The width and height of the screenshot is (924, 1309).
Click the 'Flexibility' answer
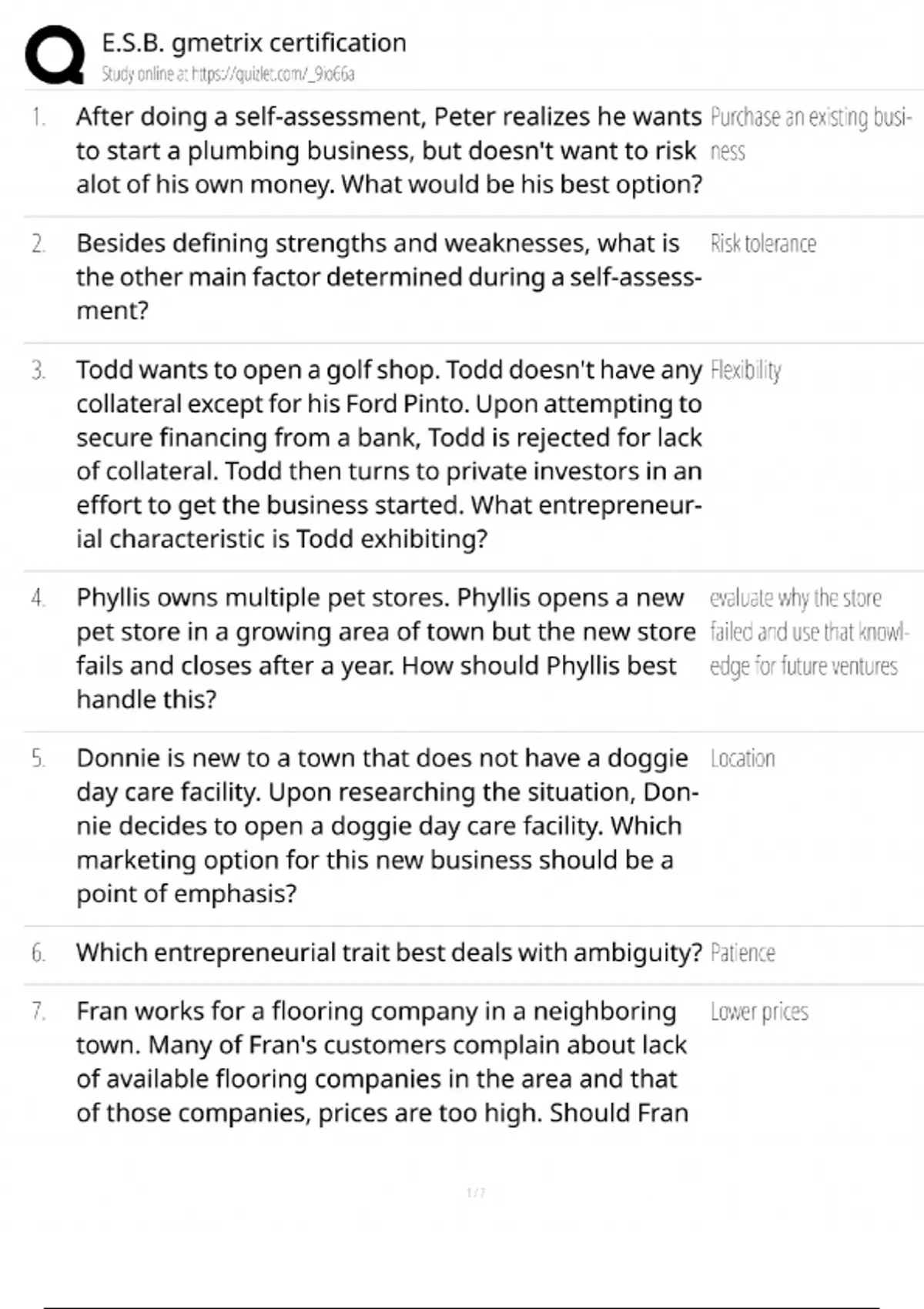coord(745,370)
